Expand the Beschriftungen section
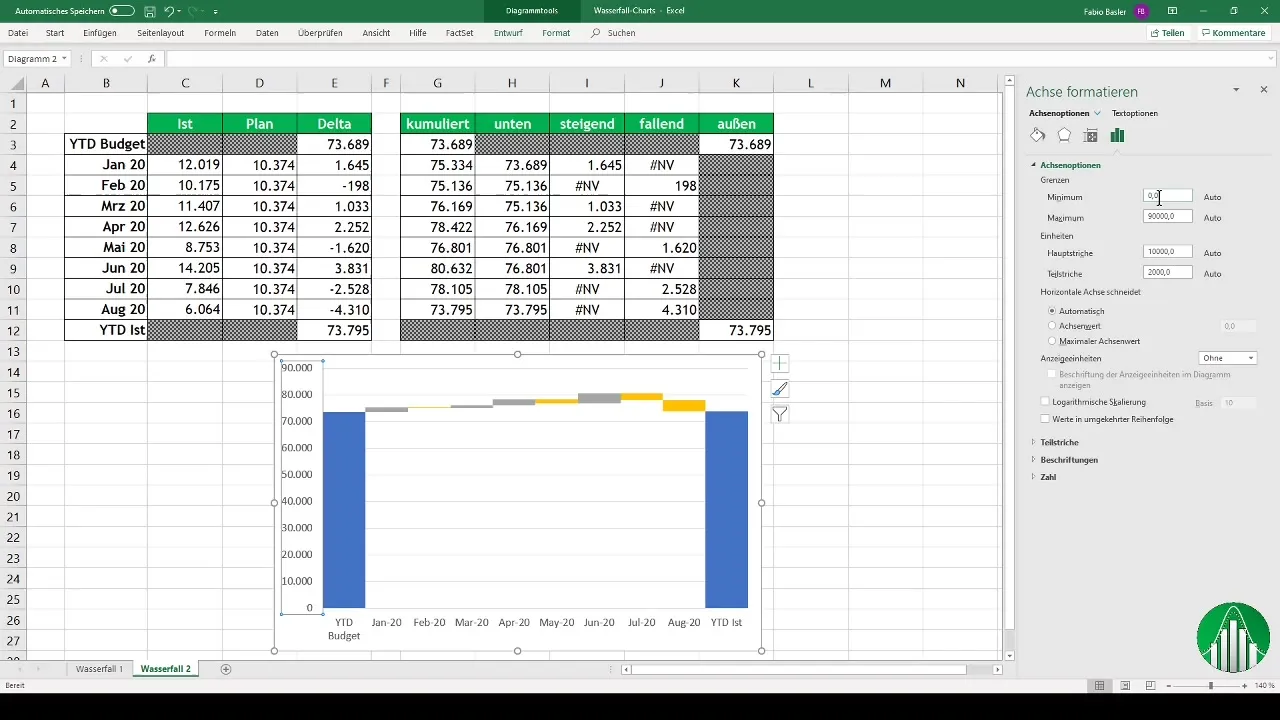The height and width of the screenshot is (720, 1280). [x=1033, y=459]
